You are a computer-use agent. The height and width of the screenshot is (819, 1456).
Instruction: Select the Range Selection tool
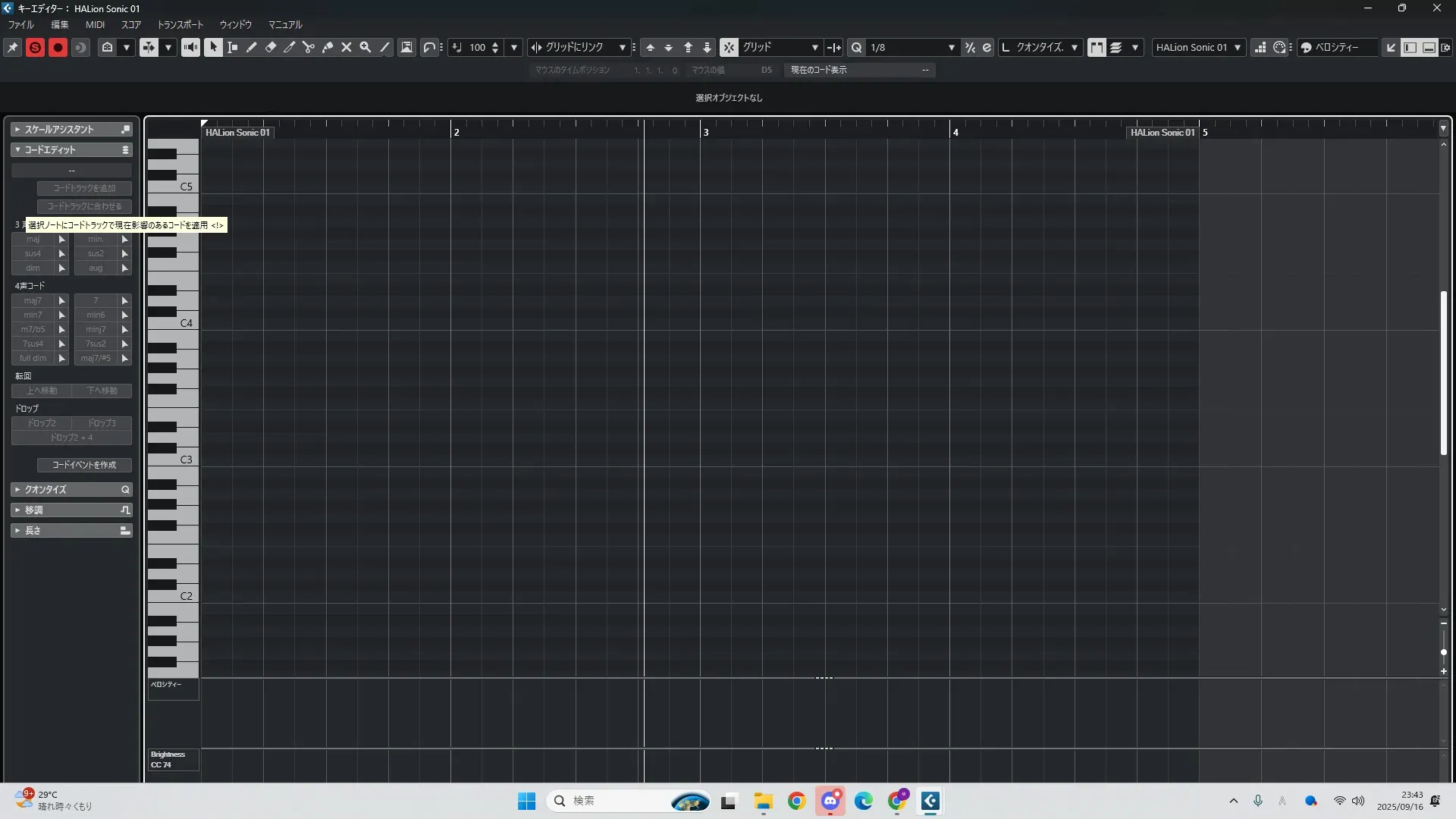pos(233,47)
